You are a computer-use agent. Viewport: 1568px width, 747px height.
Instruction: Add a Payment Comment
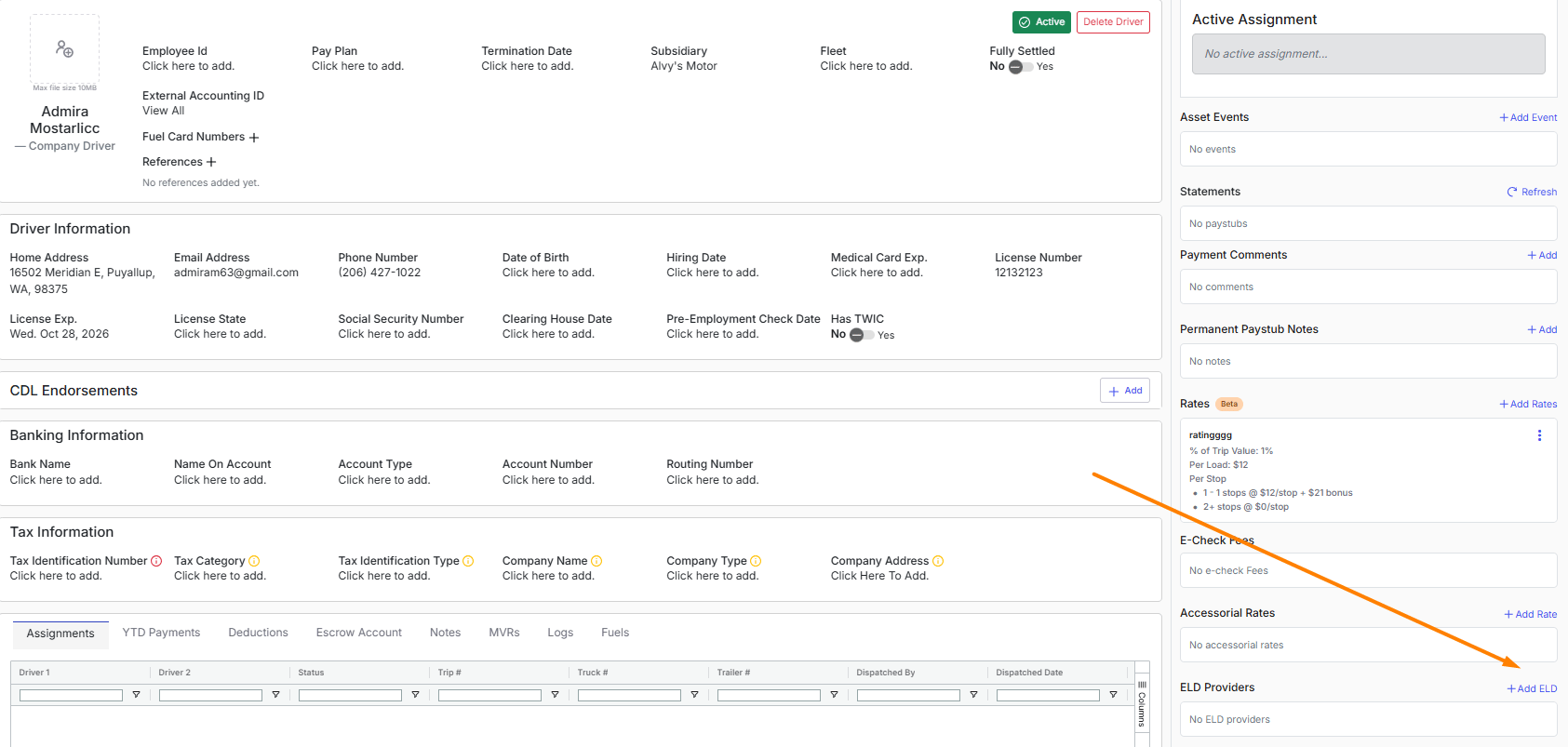1542,255
